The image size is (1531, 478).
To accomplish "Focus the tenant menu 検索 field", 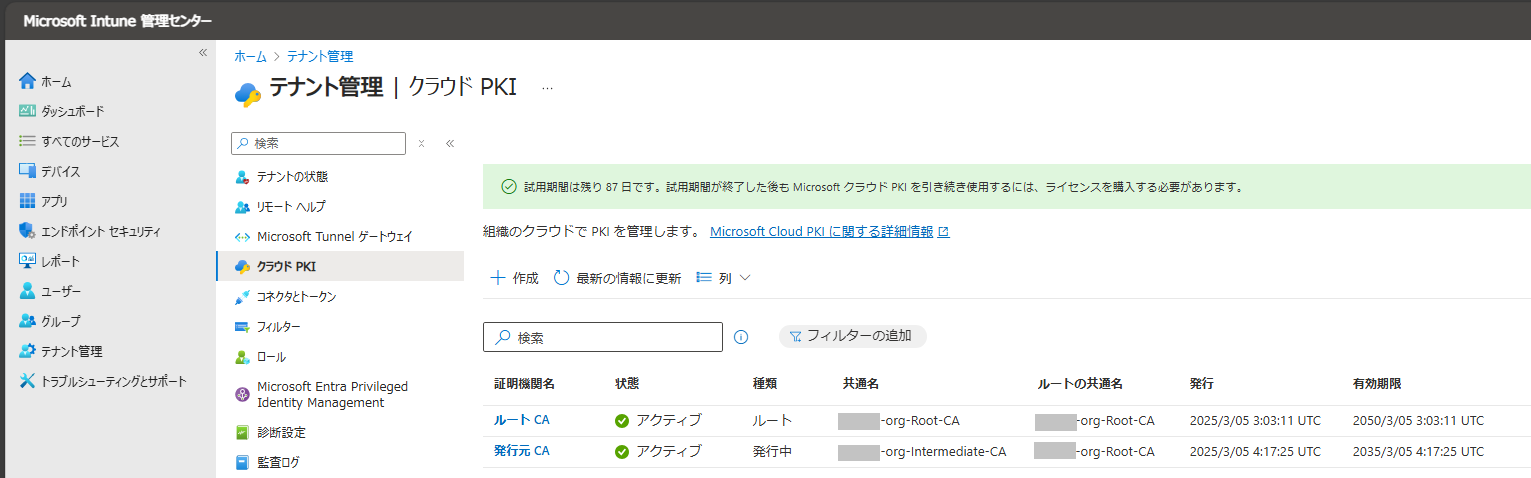I will point(318,143).
